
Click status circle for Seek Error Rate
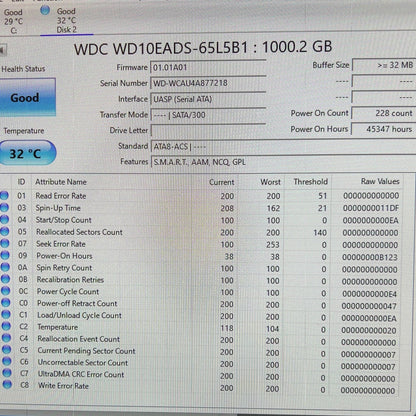[x=5, y=243]
